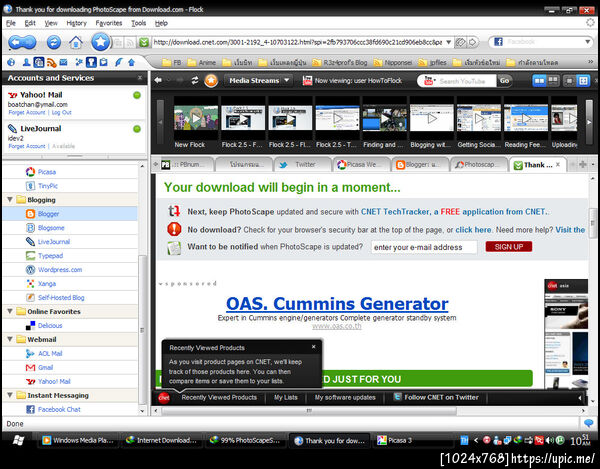
Task: Open the Web Clipboard icon
Action: [104, 62]
